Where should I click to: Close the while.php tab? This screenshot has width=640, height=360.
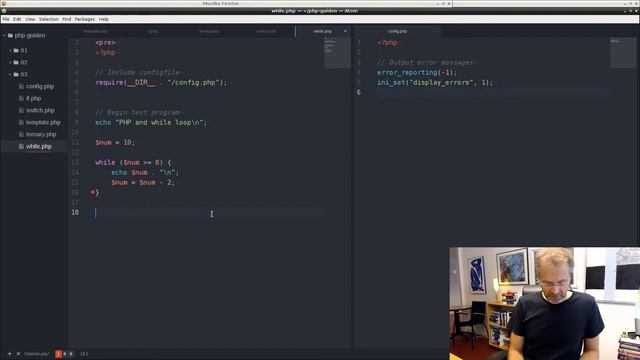click(x=345, y=31)
